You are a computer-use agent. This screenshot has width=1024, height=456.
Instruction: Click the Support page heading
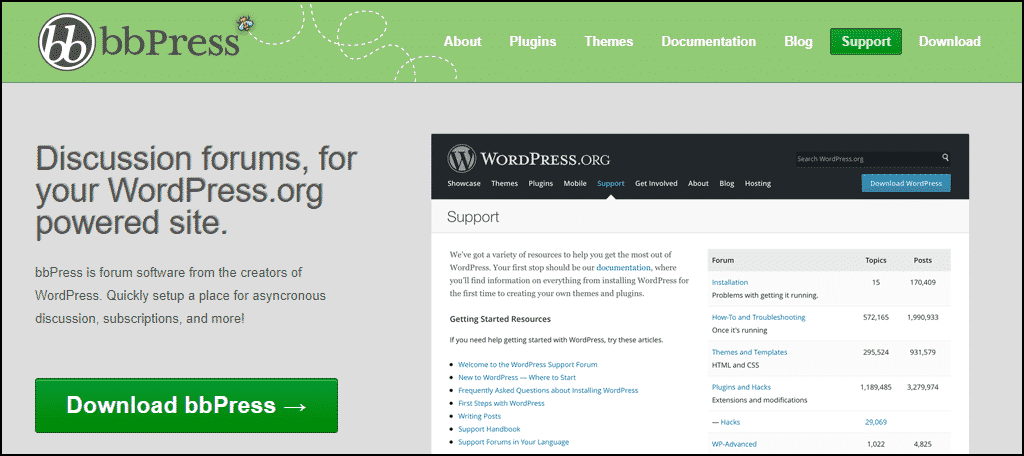coord(473,217)
